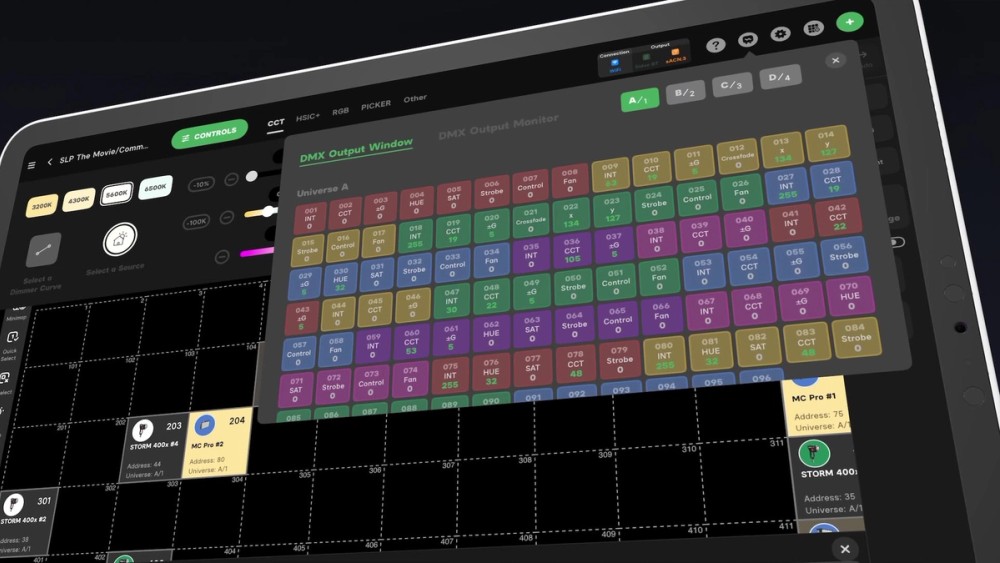Click the MC Pro #1 card in side list
Viewport: 1000px width, 563px height.
[816, 405]
